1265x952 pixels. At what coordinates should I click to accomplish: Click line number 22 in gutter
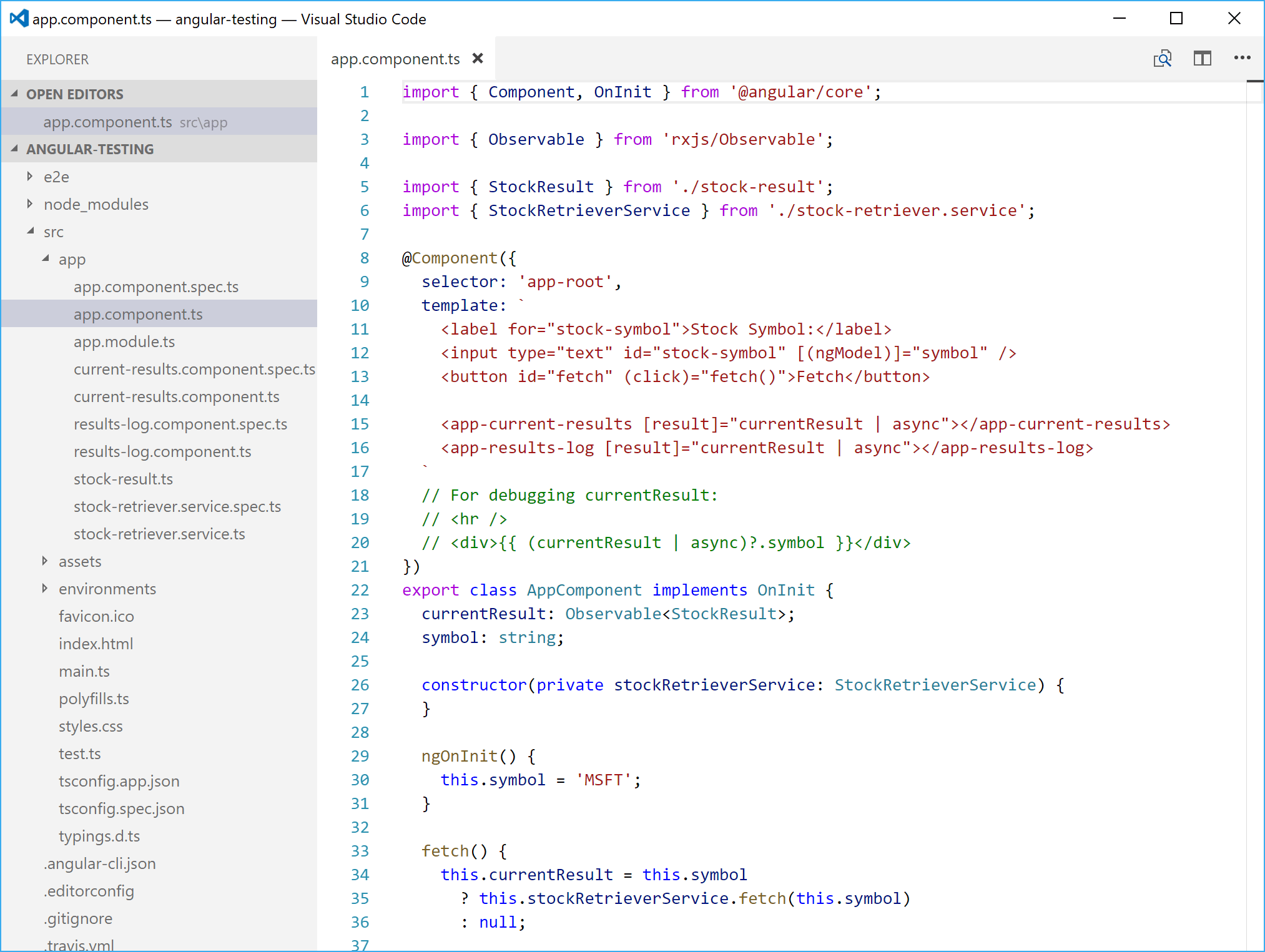(360, 590)
